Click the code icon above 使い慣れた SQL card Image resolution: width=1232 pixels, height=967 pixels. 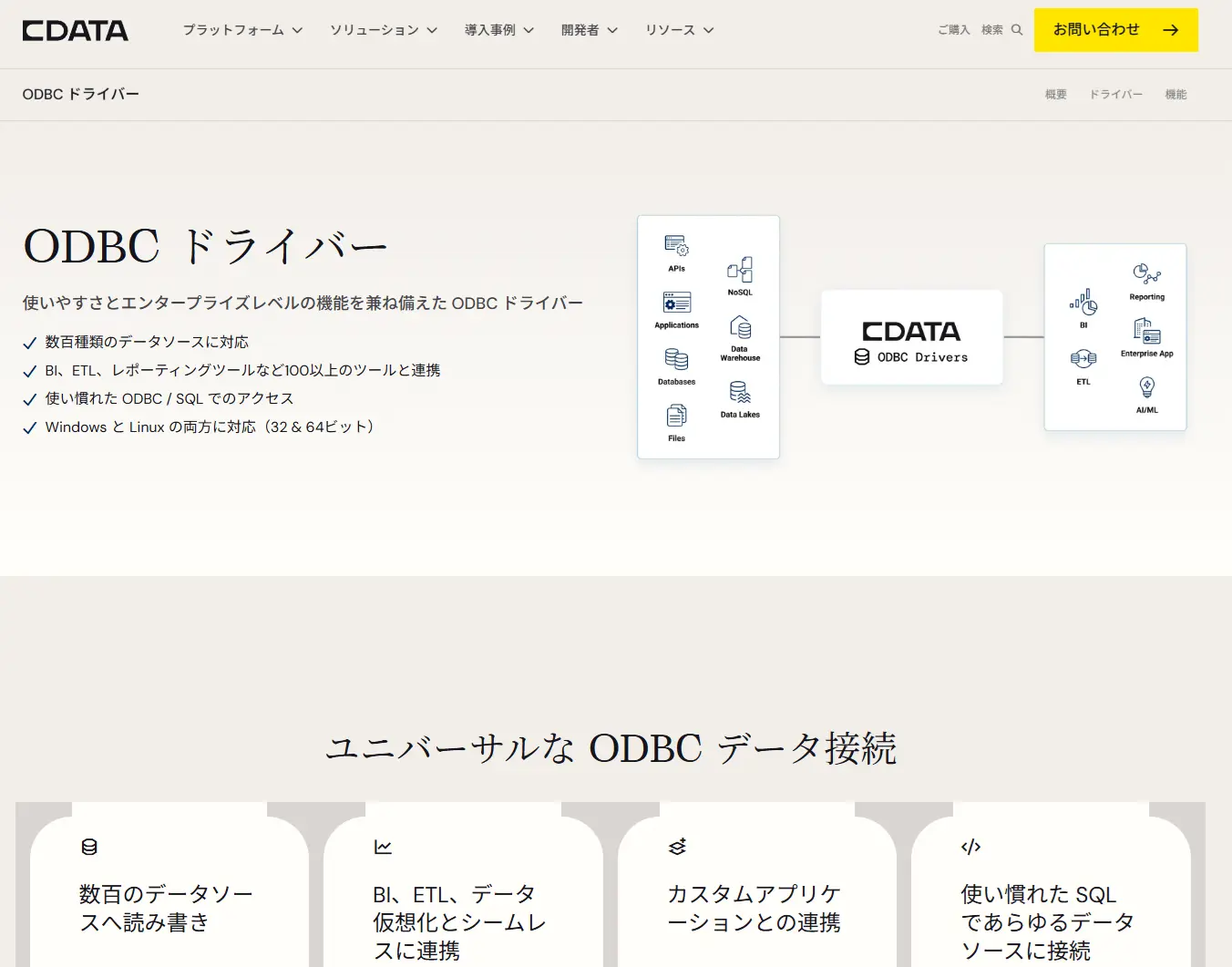pos(970,847)
